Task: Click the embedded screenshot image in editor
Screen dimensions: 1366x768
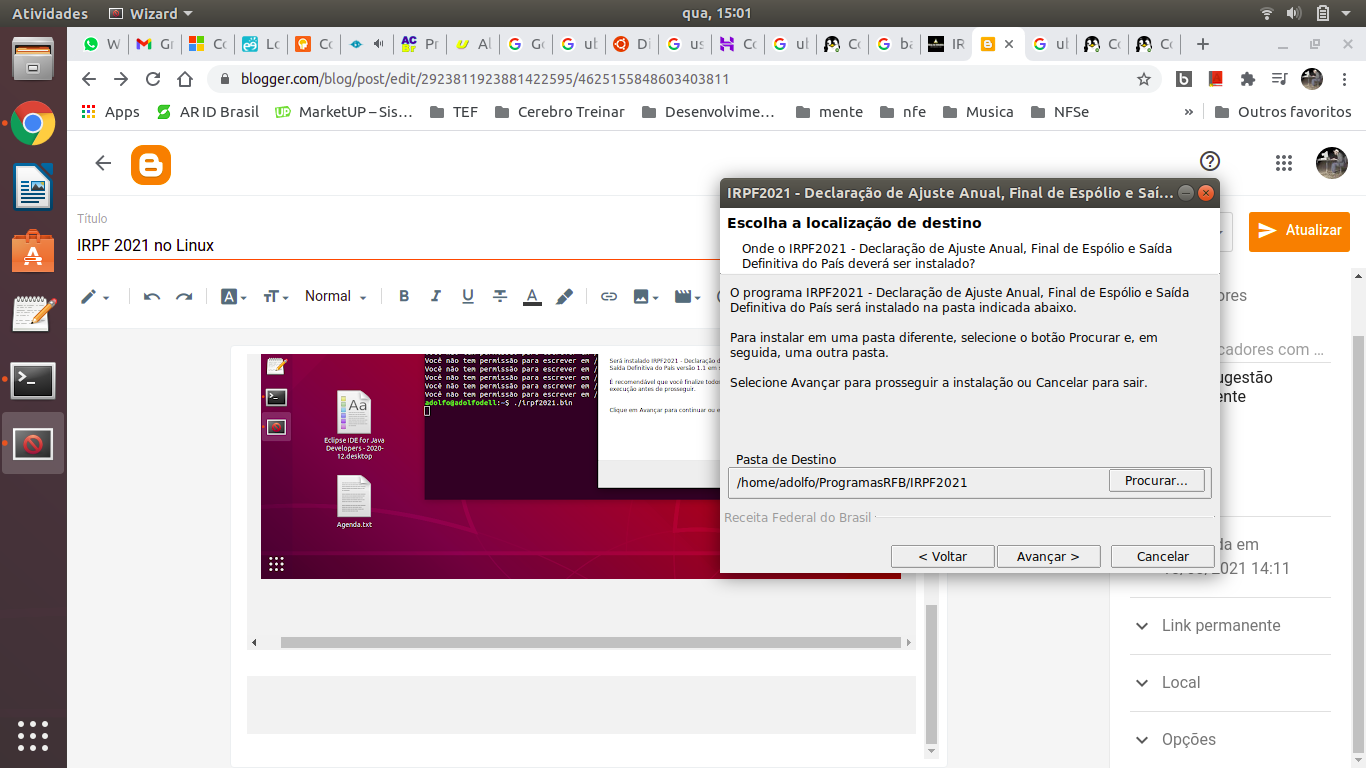Action: [490, 466]
